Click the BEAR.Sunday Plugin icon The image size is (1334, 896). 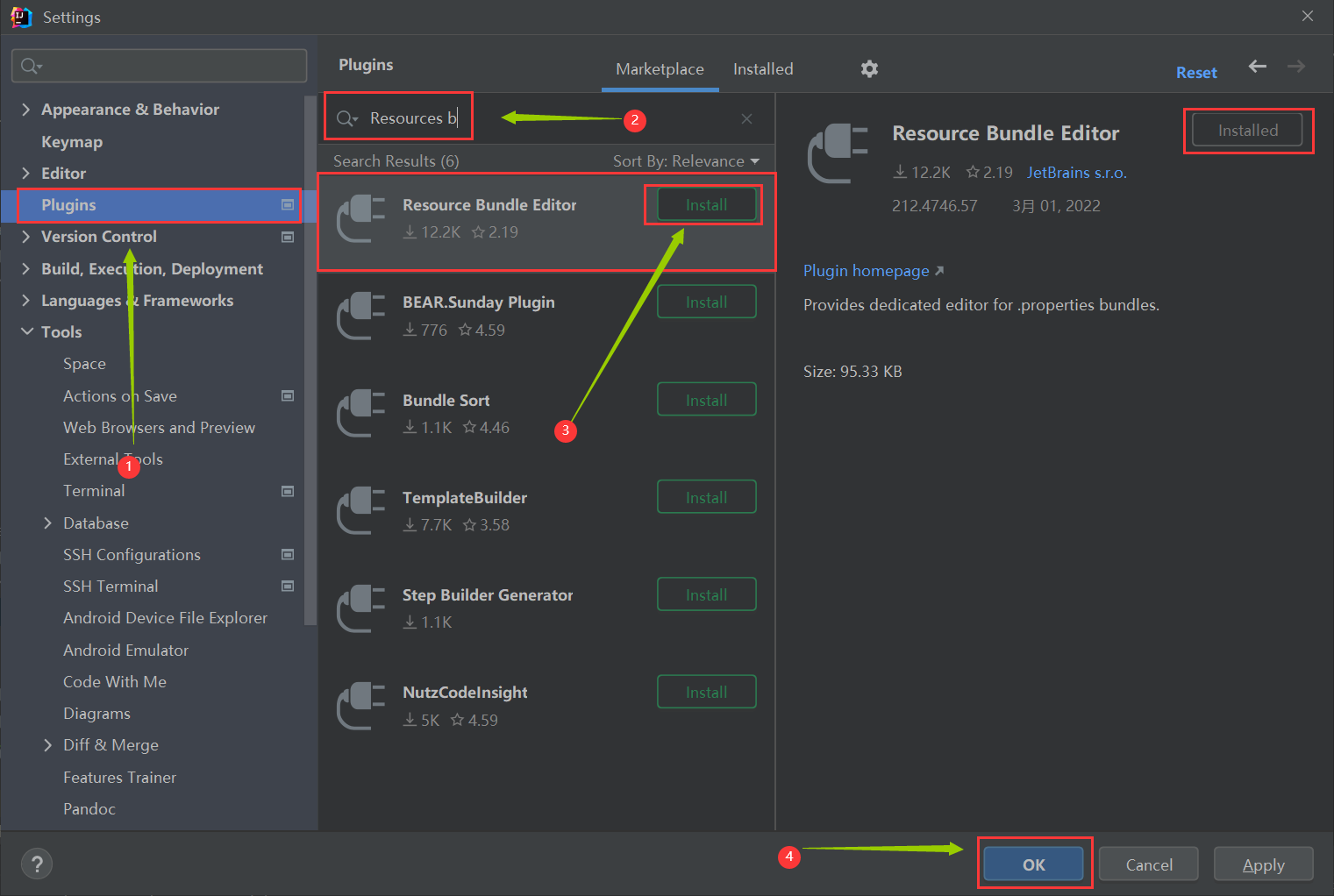(x=361, y=316)
